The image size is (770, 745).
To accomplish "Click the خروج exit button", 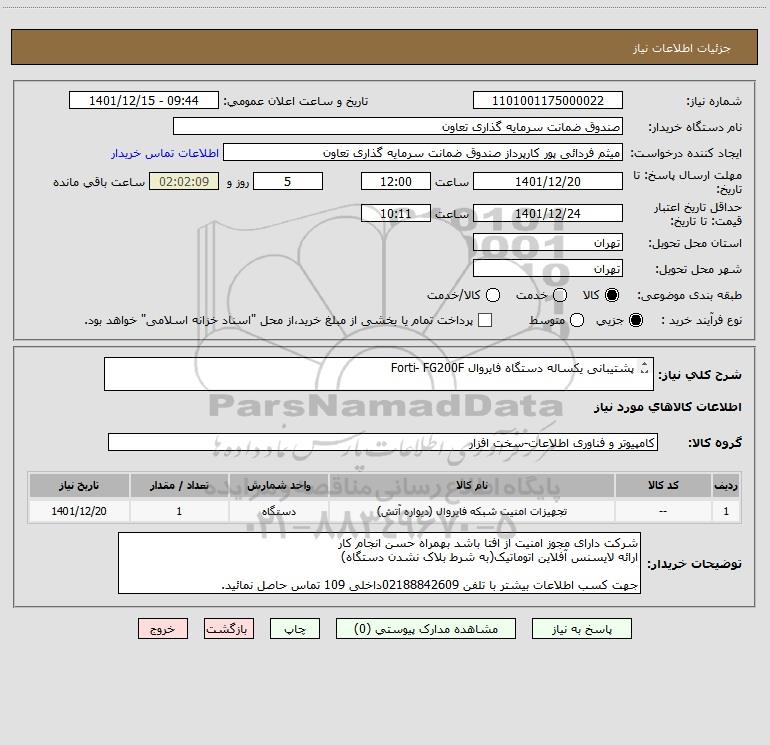I will [163, 629].
